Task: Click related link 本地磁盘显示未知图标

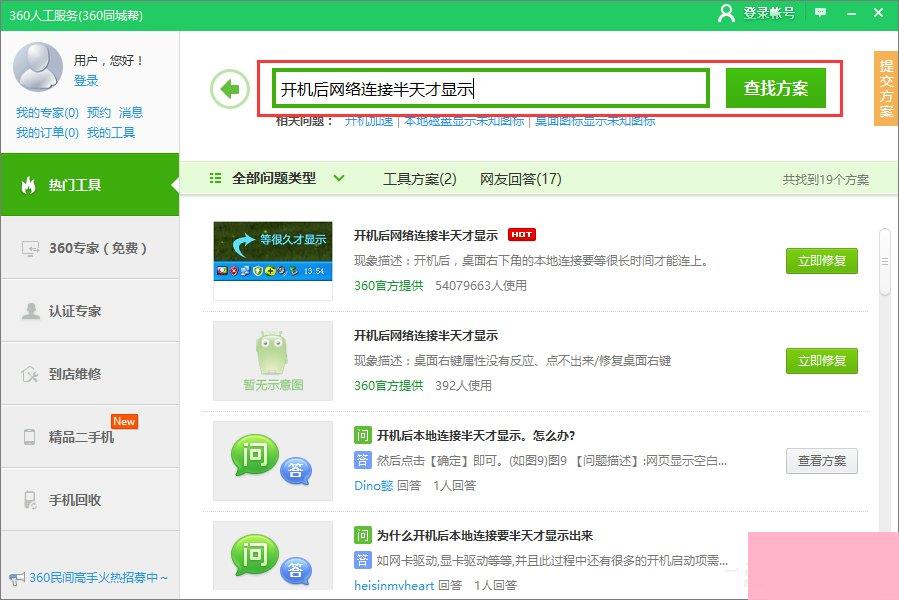Action: 464,121
